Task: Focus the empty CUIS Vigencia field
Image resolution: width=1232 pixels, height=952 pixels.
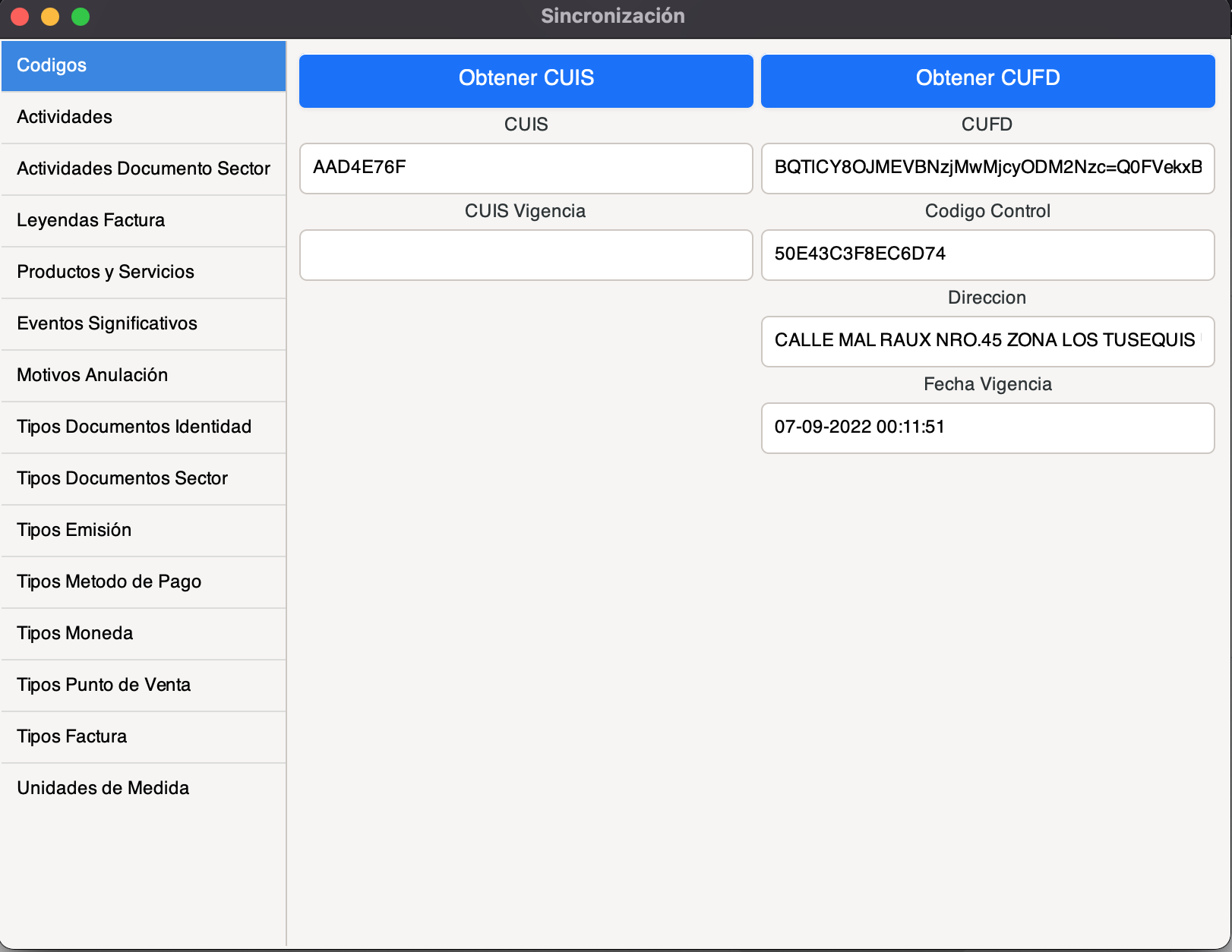Action: click(x=526, y=255)
